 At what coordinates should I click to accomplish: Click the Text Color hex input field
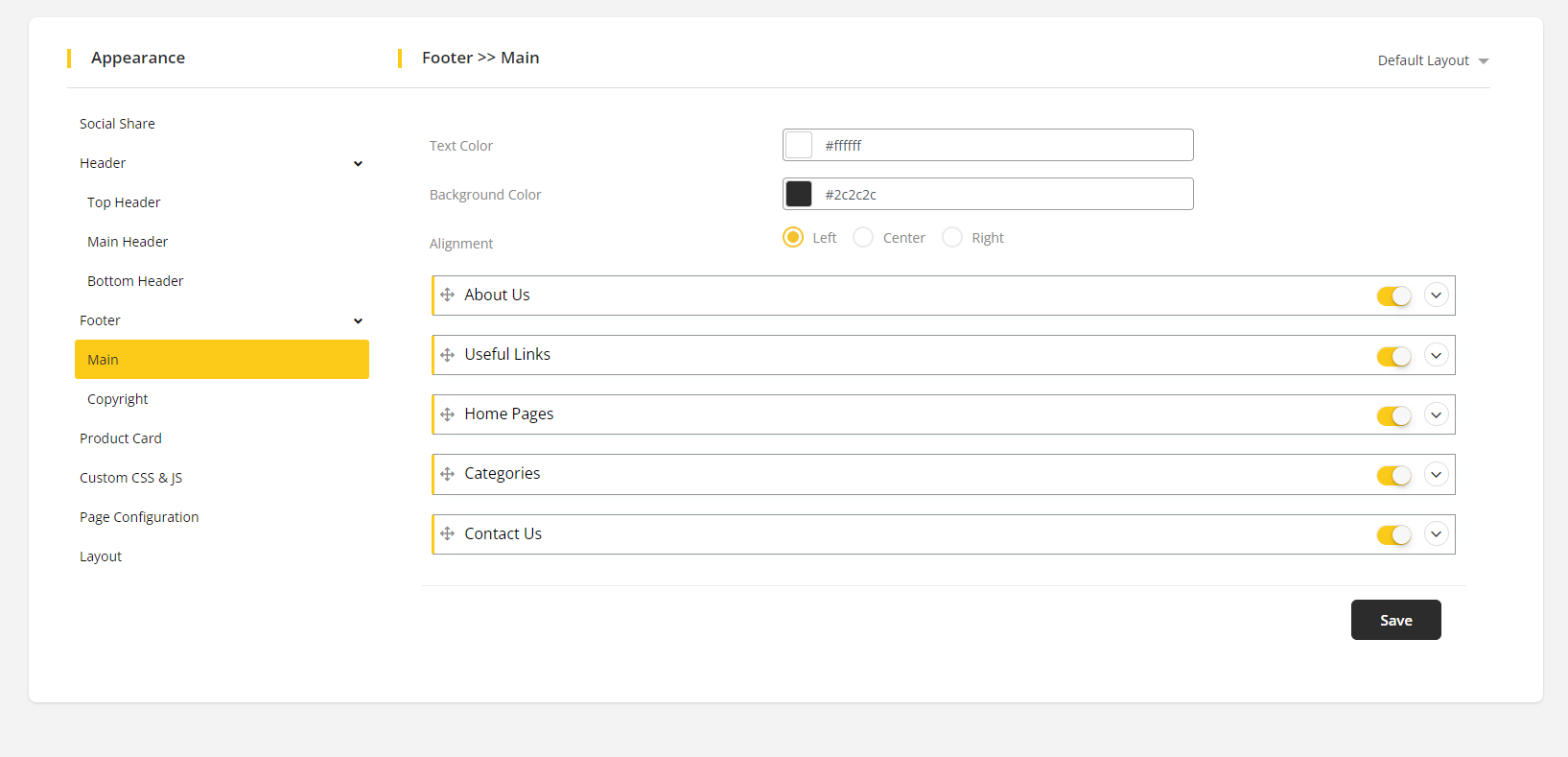1002,146
